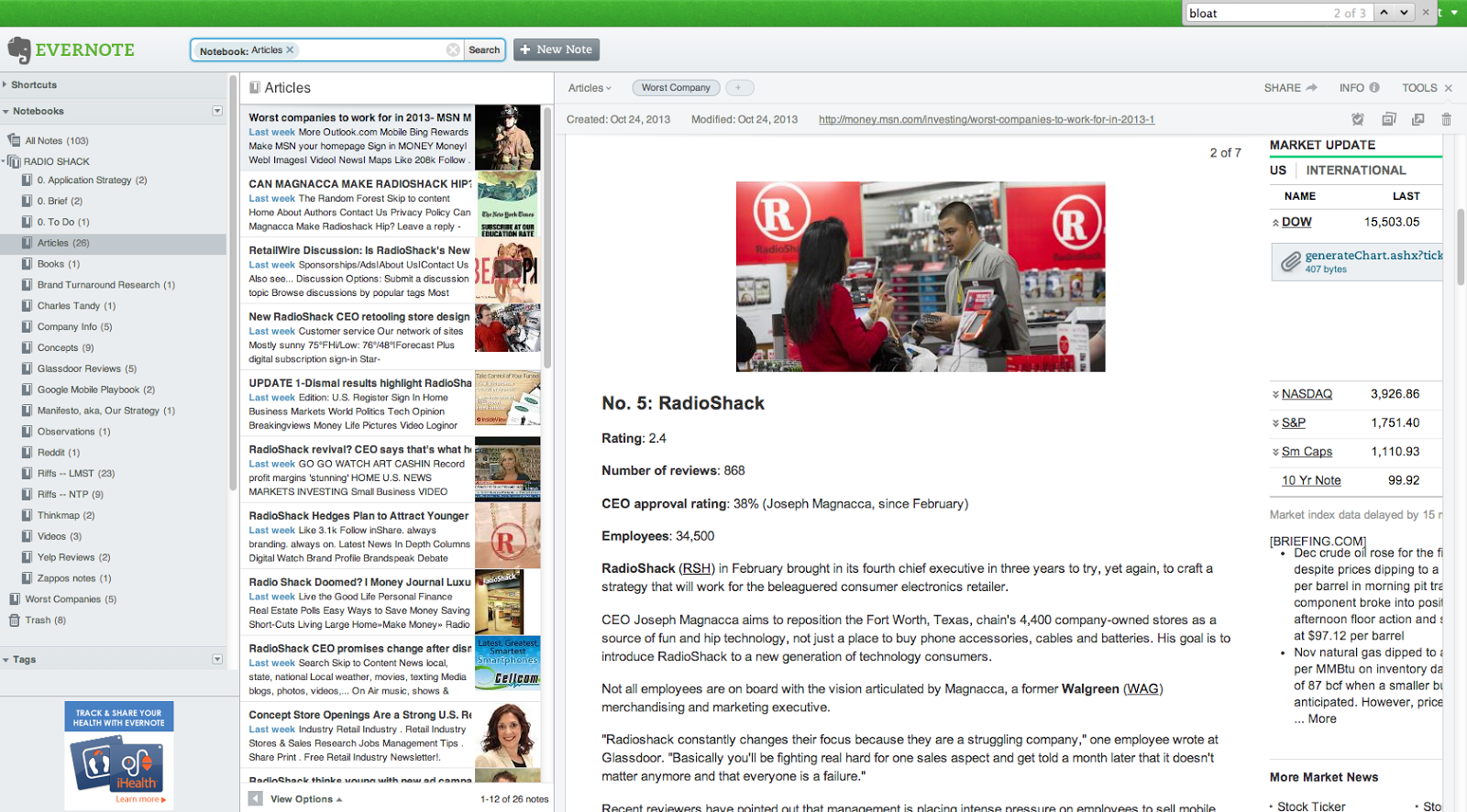Open View Options menu

click(306, 799)
